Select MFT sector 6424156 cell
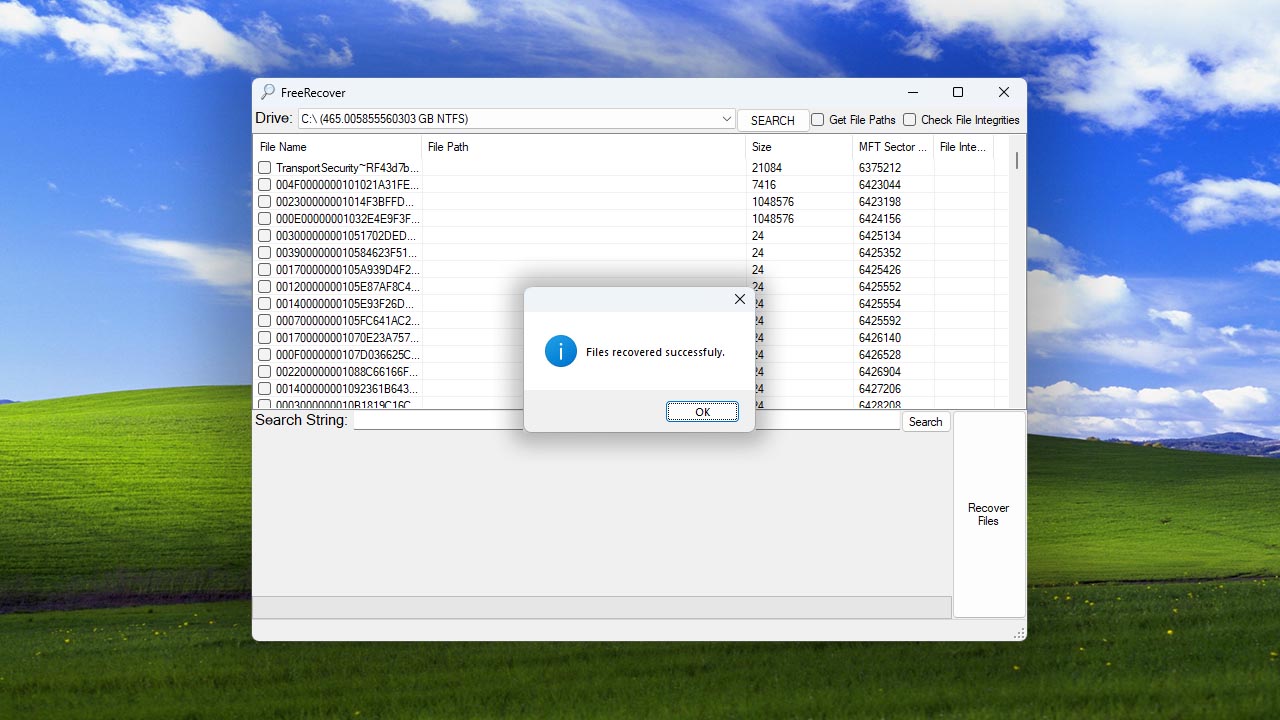1280x720 pixels. 880,219
